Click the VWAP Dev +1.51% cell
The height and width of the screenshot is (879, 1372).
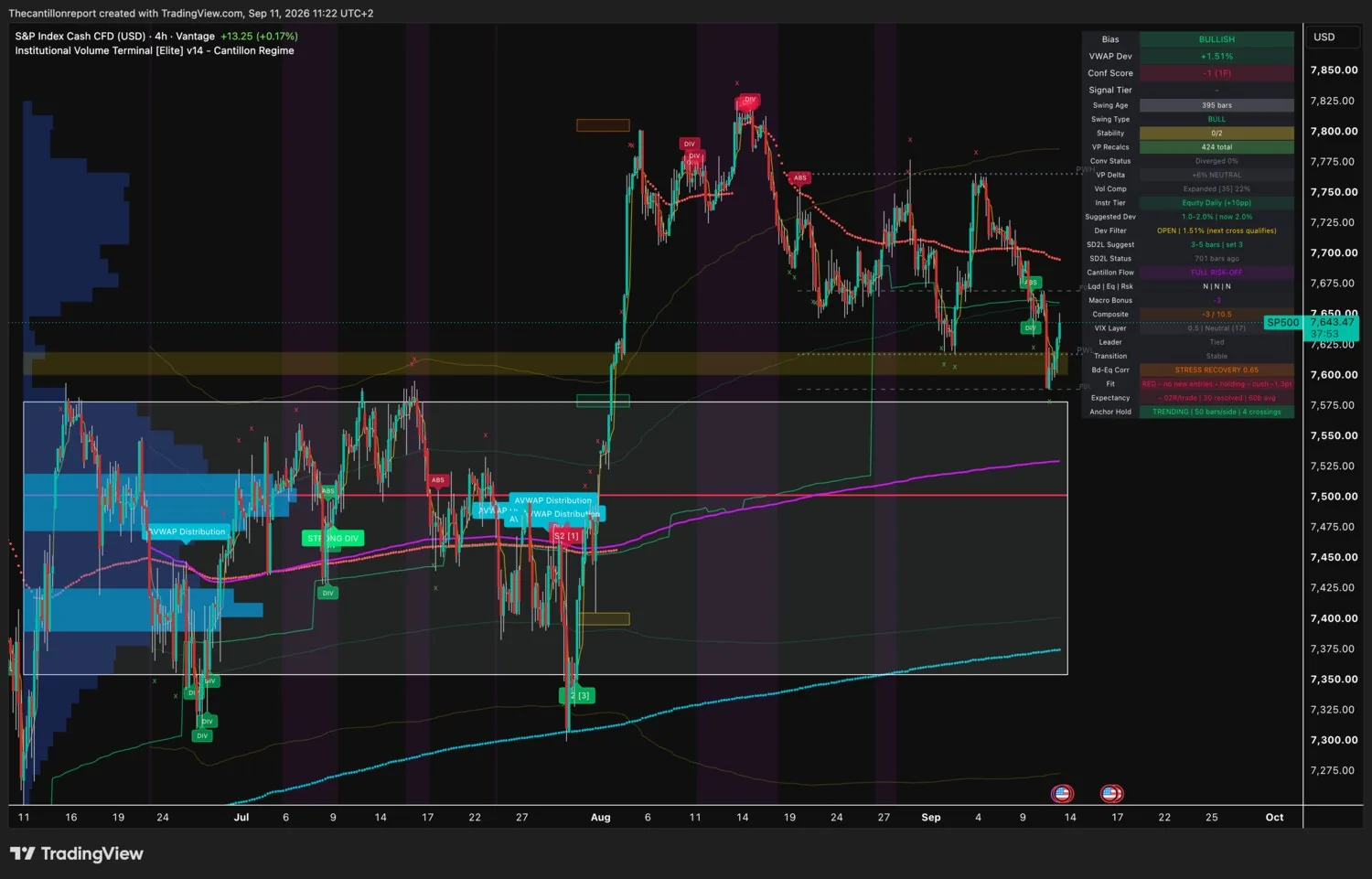point(1217,57)
